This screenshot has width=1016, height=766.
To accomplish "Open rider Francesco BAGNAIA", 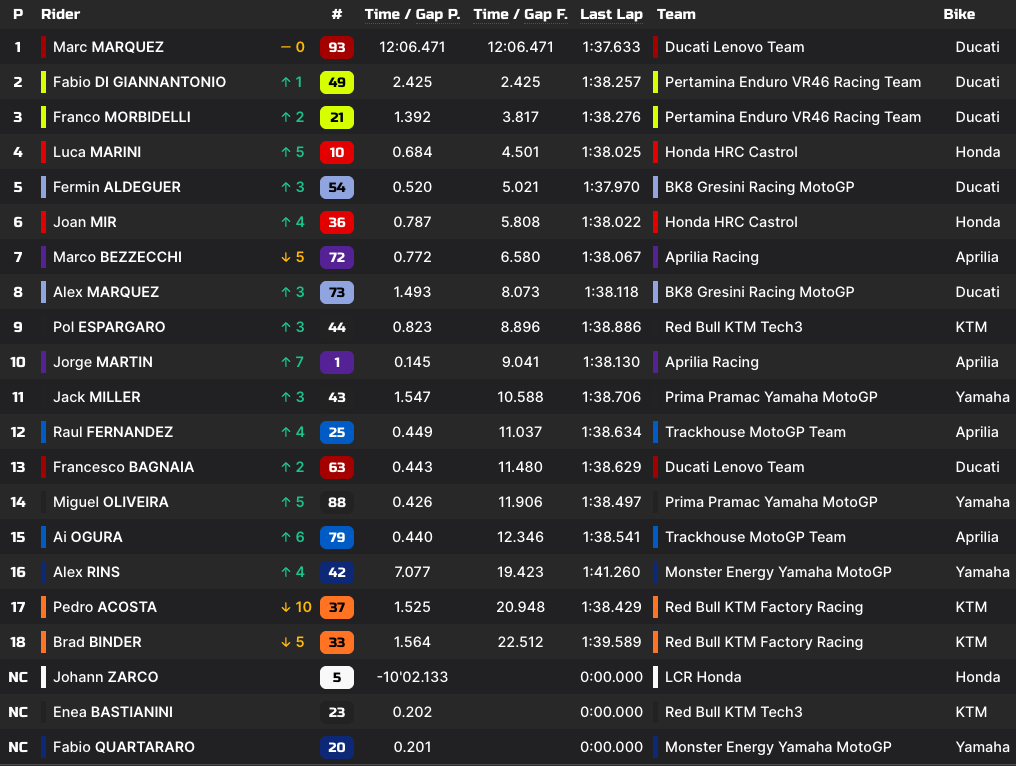I will pos(123,467).
